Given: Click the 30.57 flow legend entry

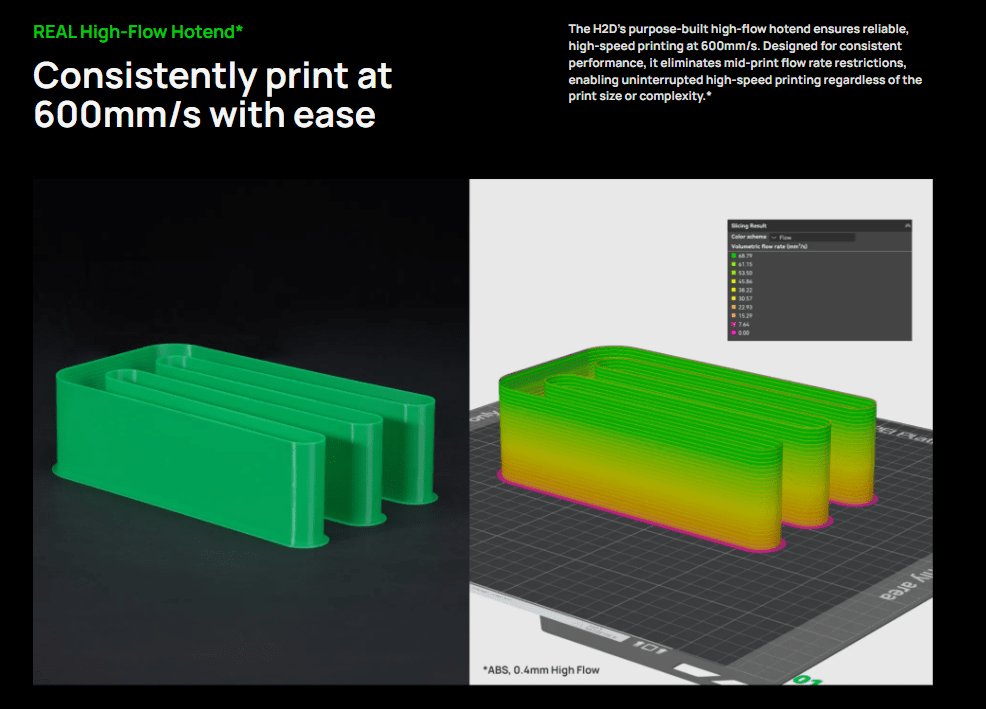Looking at the screenshot, I should (x=742, y=299).
